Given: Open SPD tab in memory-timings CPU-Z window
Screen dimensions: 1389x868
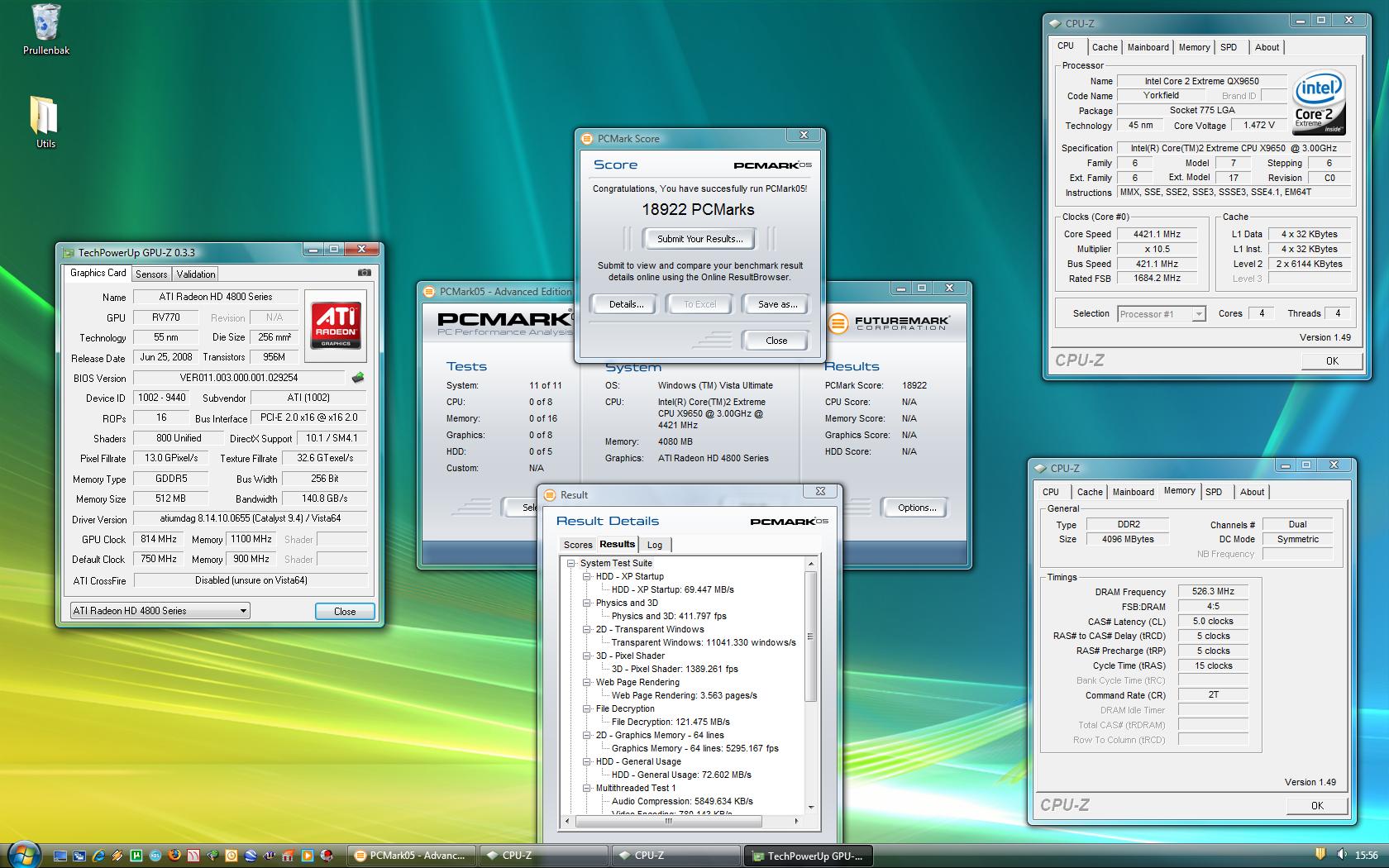Looking at the screenshot, I should click(1214, 492).
